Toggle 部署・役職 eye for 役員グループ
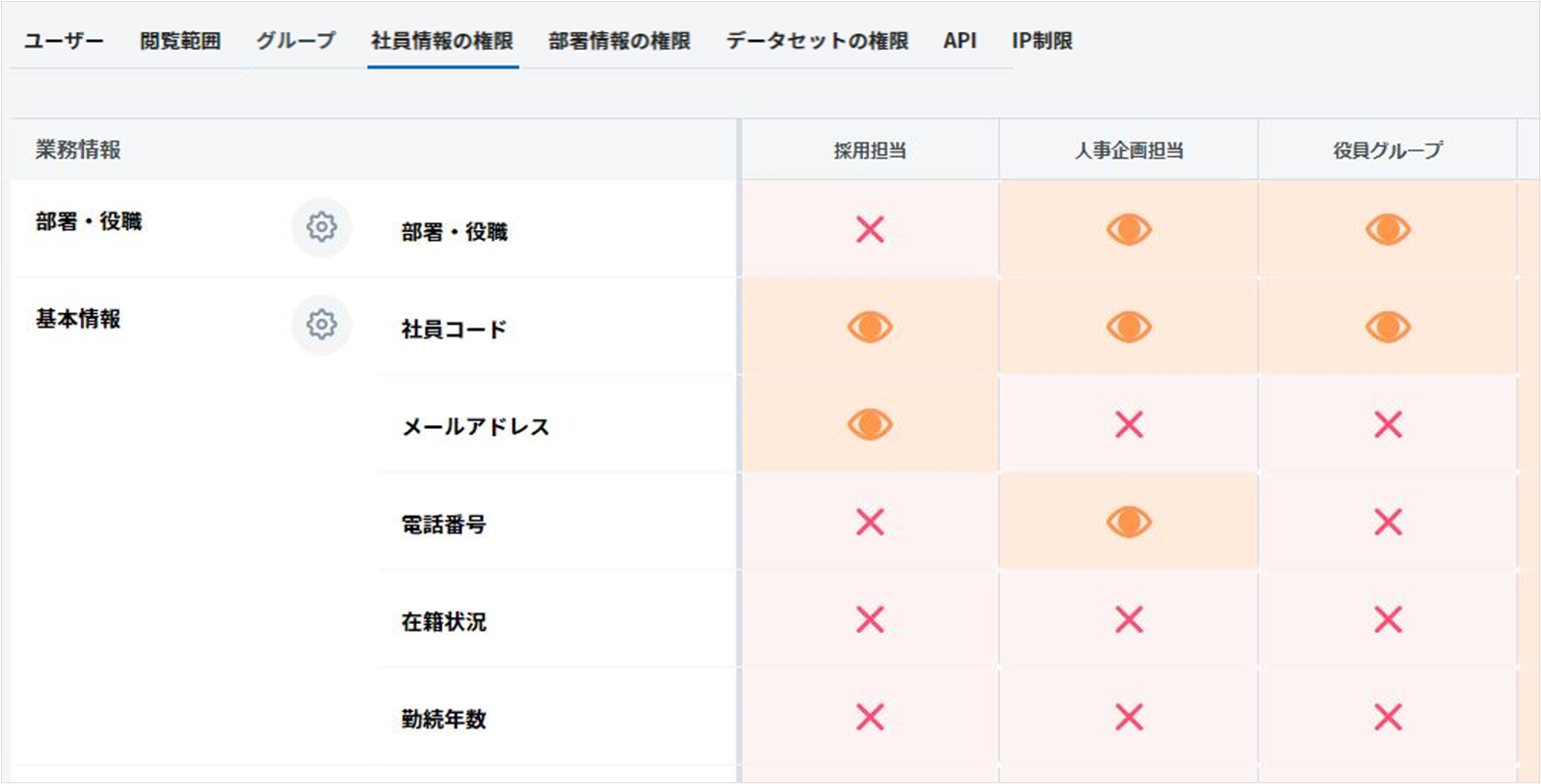1541x784 pixels. click(x=1387, y=230)
